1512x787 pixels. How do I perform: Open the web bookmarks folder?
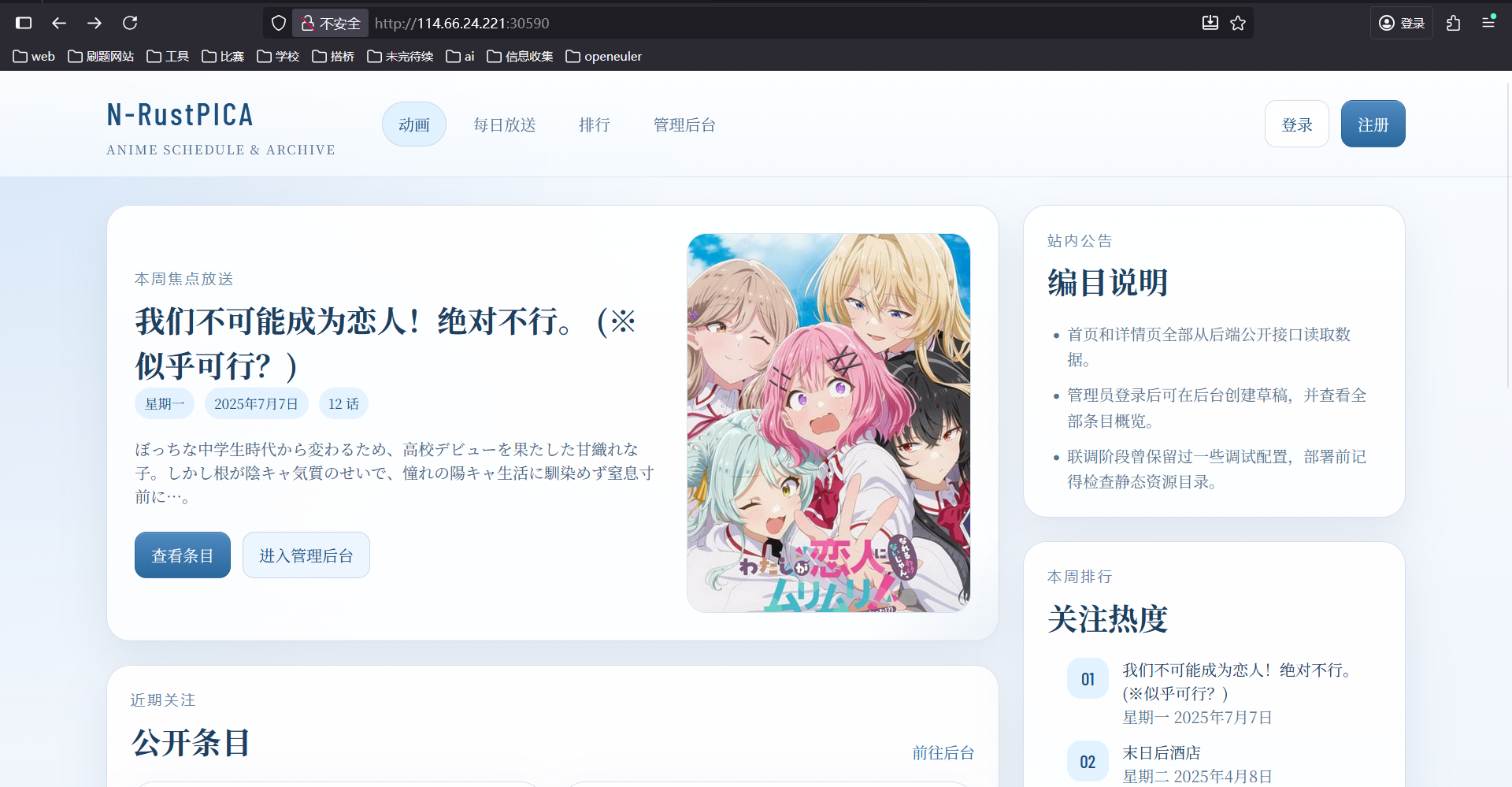coord(34,56)
